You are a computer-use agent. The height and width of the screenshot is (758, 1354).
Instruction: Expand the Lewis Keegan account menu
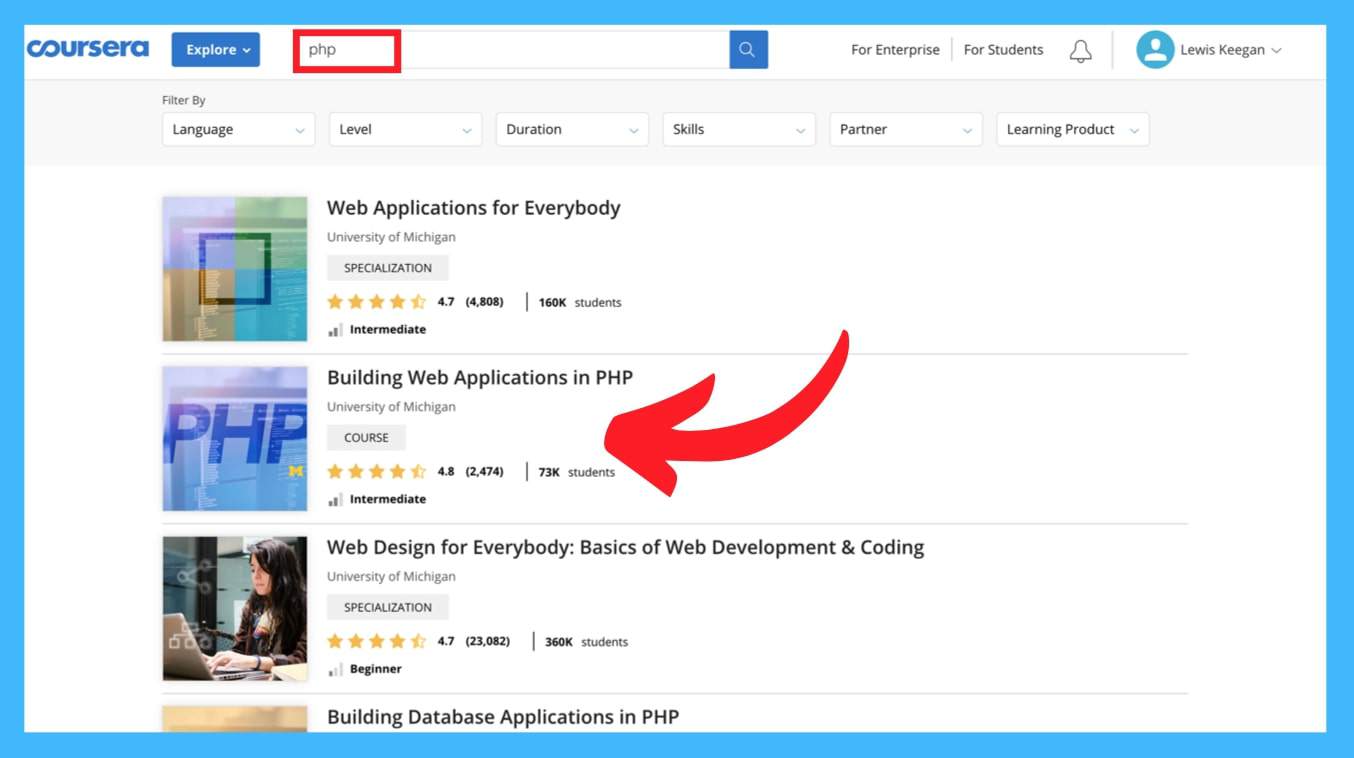[1230, 50]
